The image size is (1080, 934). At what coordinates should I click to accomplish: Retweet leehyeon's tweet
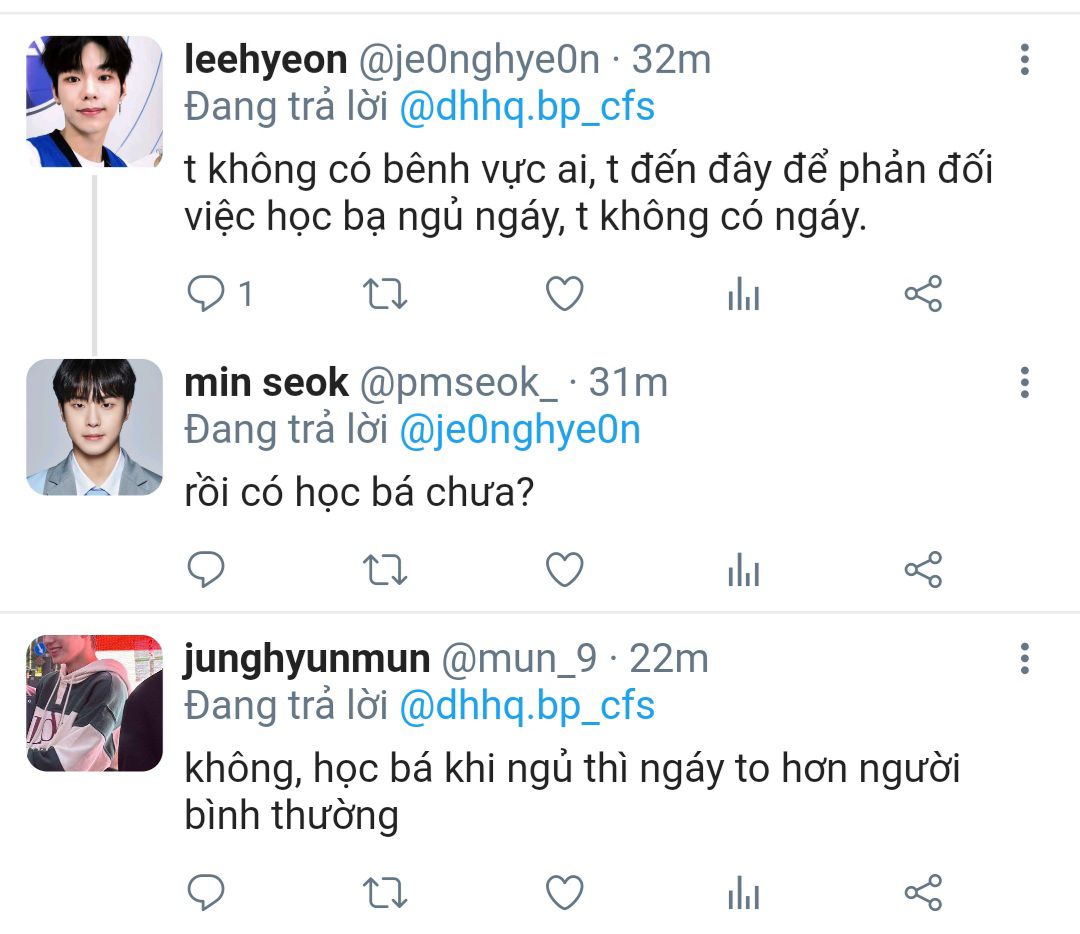[385, 294]
